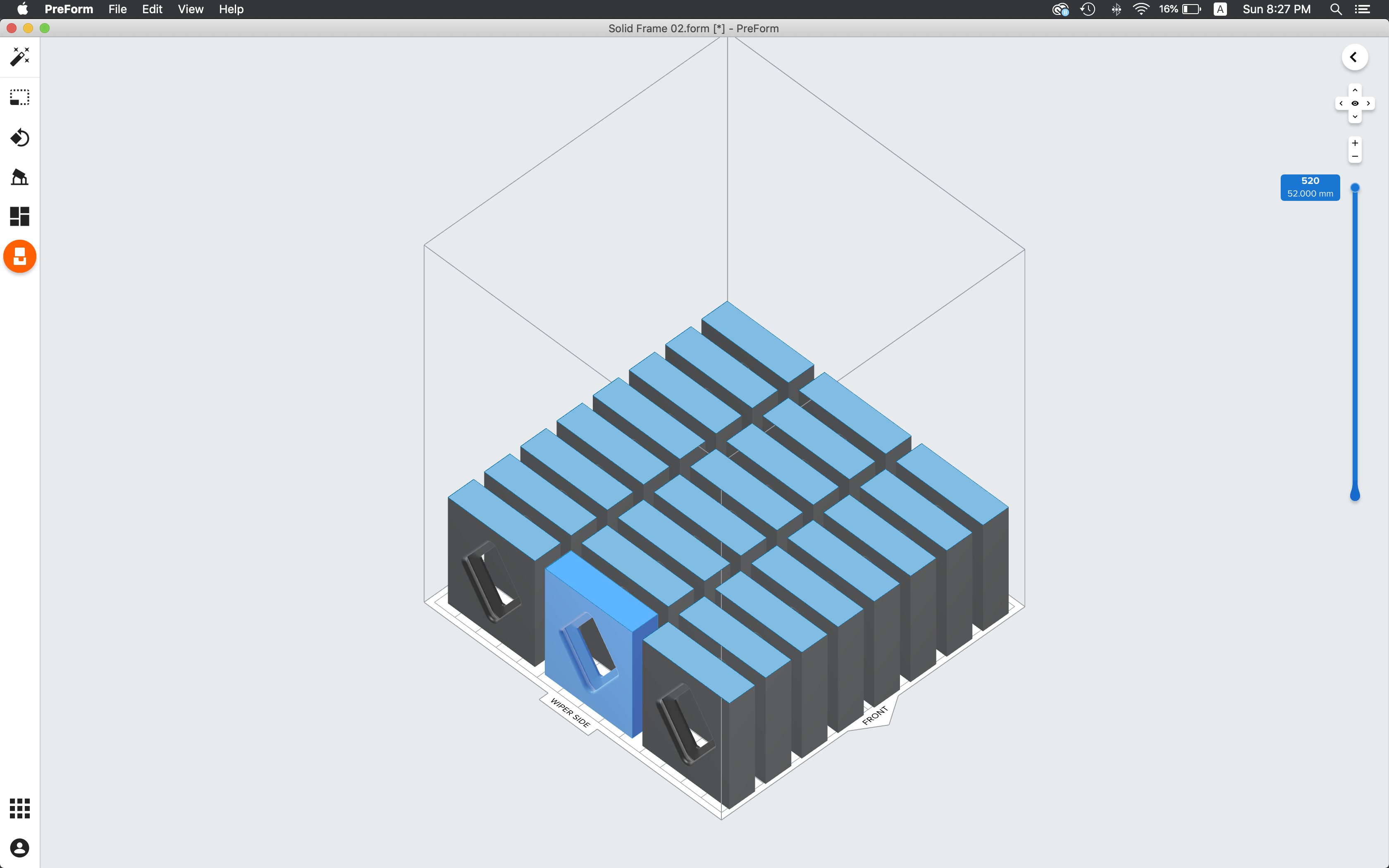Screen dimensions: 1389x868
Task: Open the Layout tool
Action: pyautogui.click(x=19, y=217)
